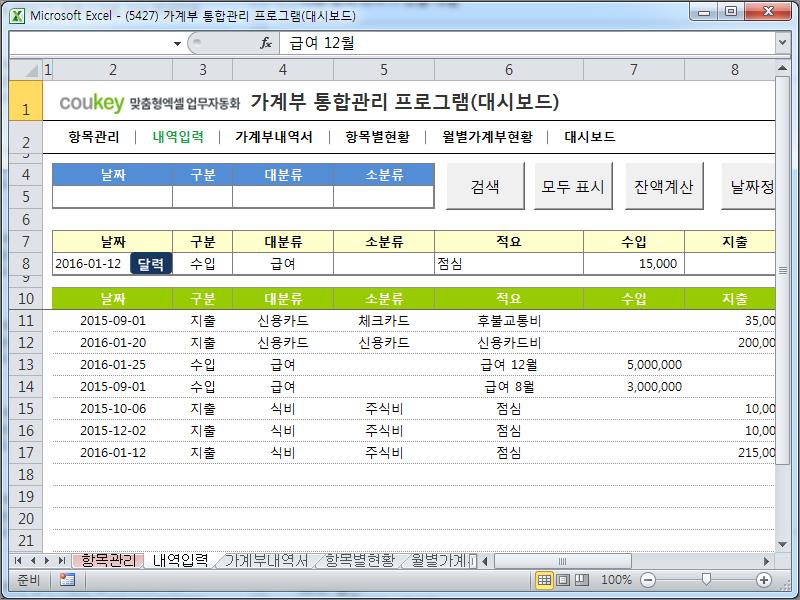Click the Excel application icon in title bar

17,15
